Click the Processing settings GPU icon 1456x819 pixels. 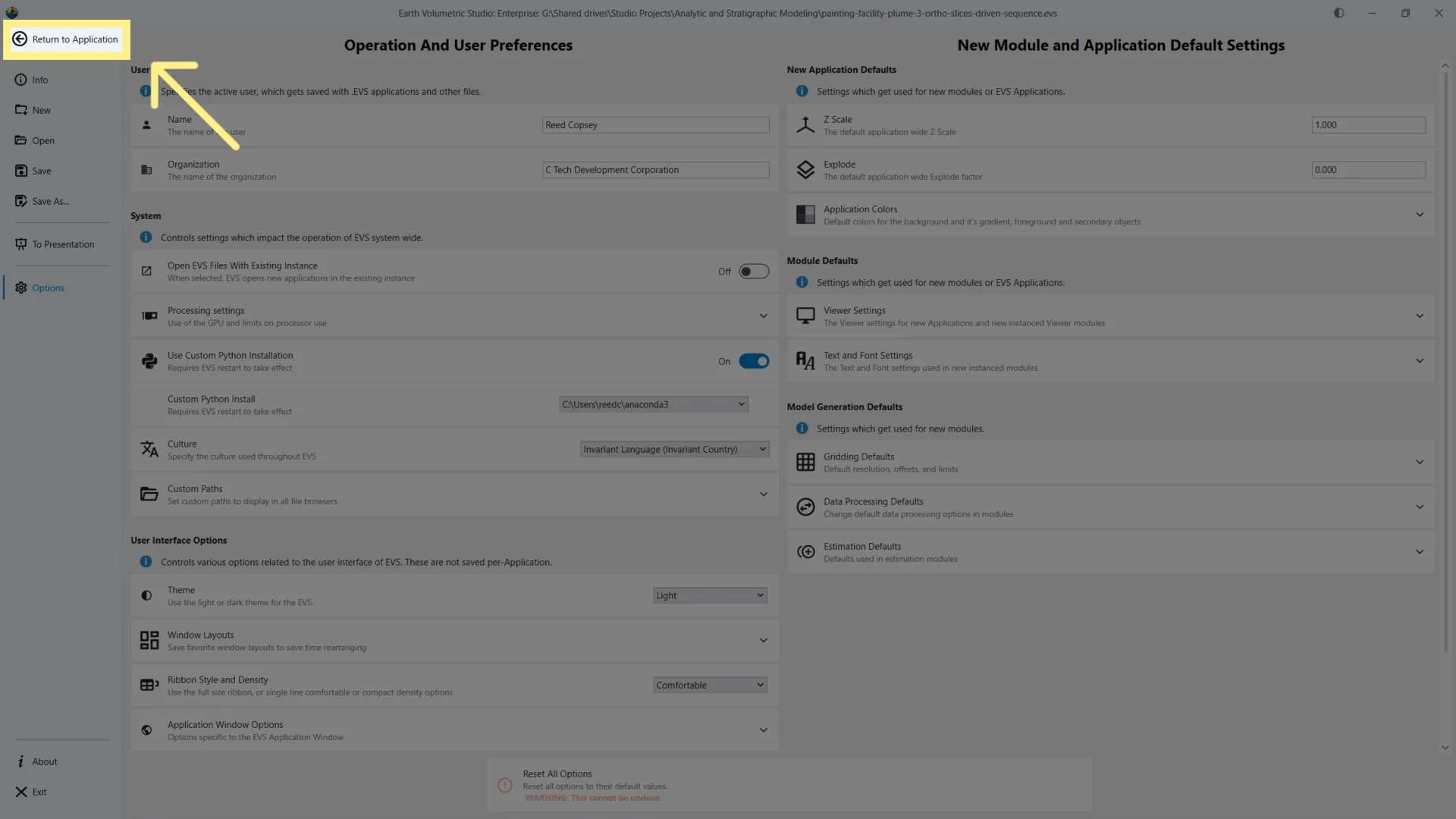coord(149,315)
